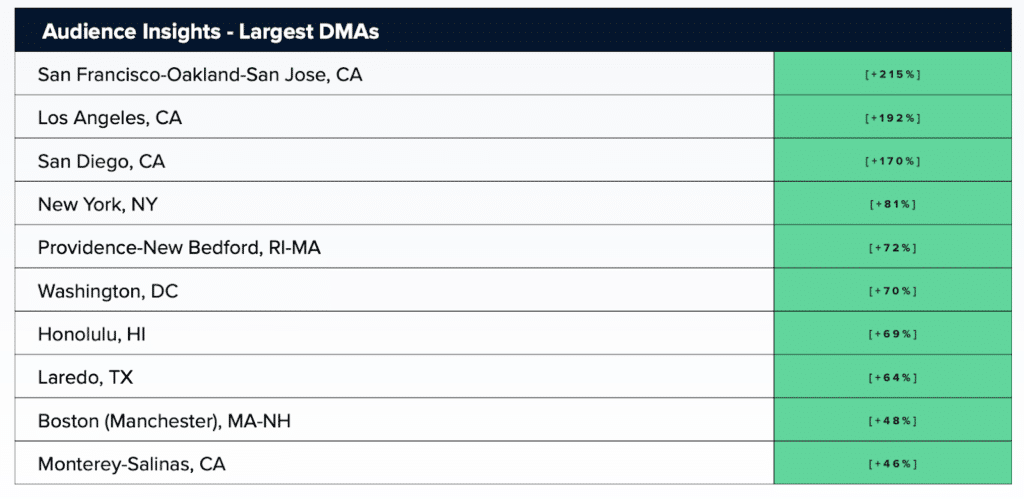Screen dimensions: 1024x499
Task: Click the San Diego, CA row label
Action: pos(101,161)
